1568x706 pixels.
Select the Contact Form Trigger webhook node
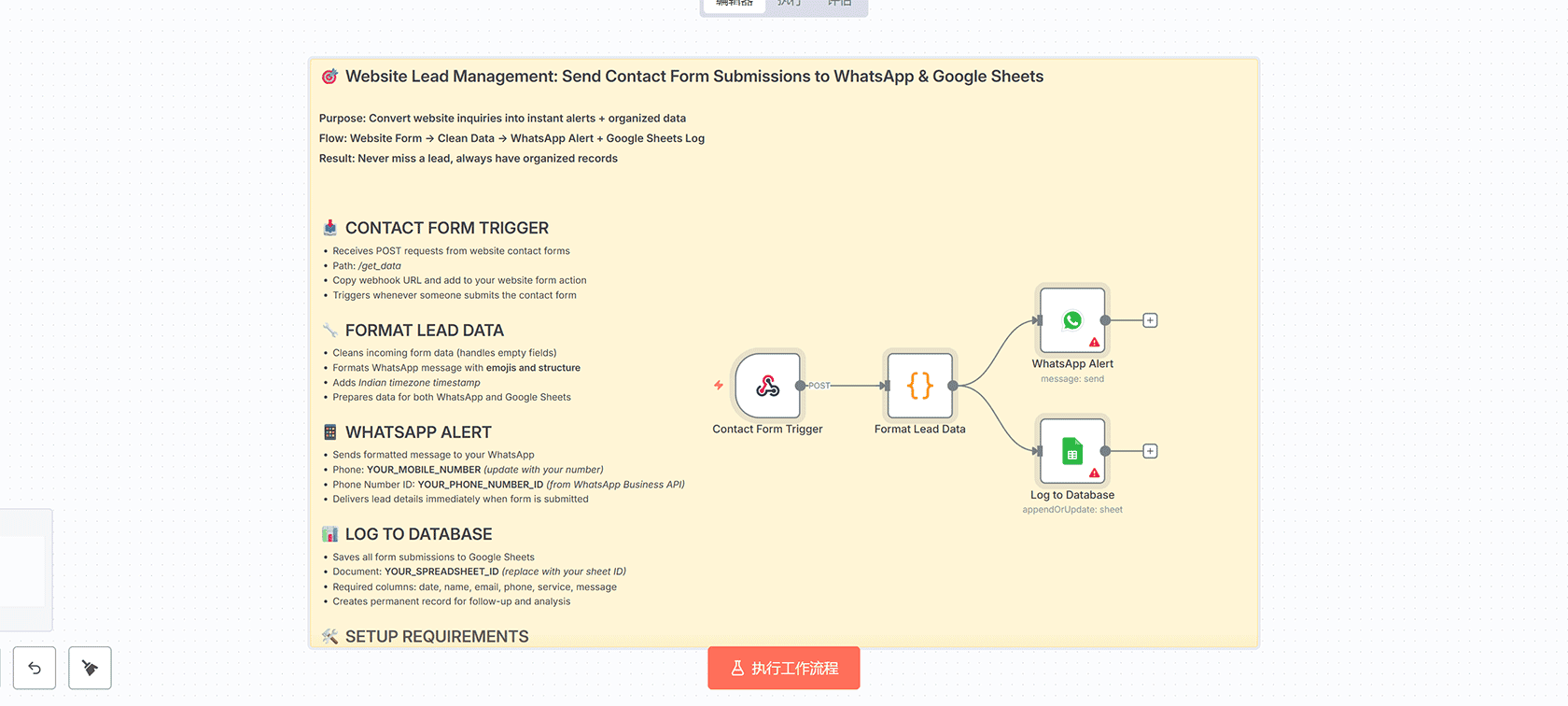click(767, 385)
